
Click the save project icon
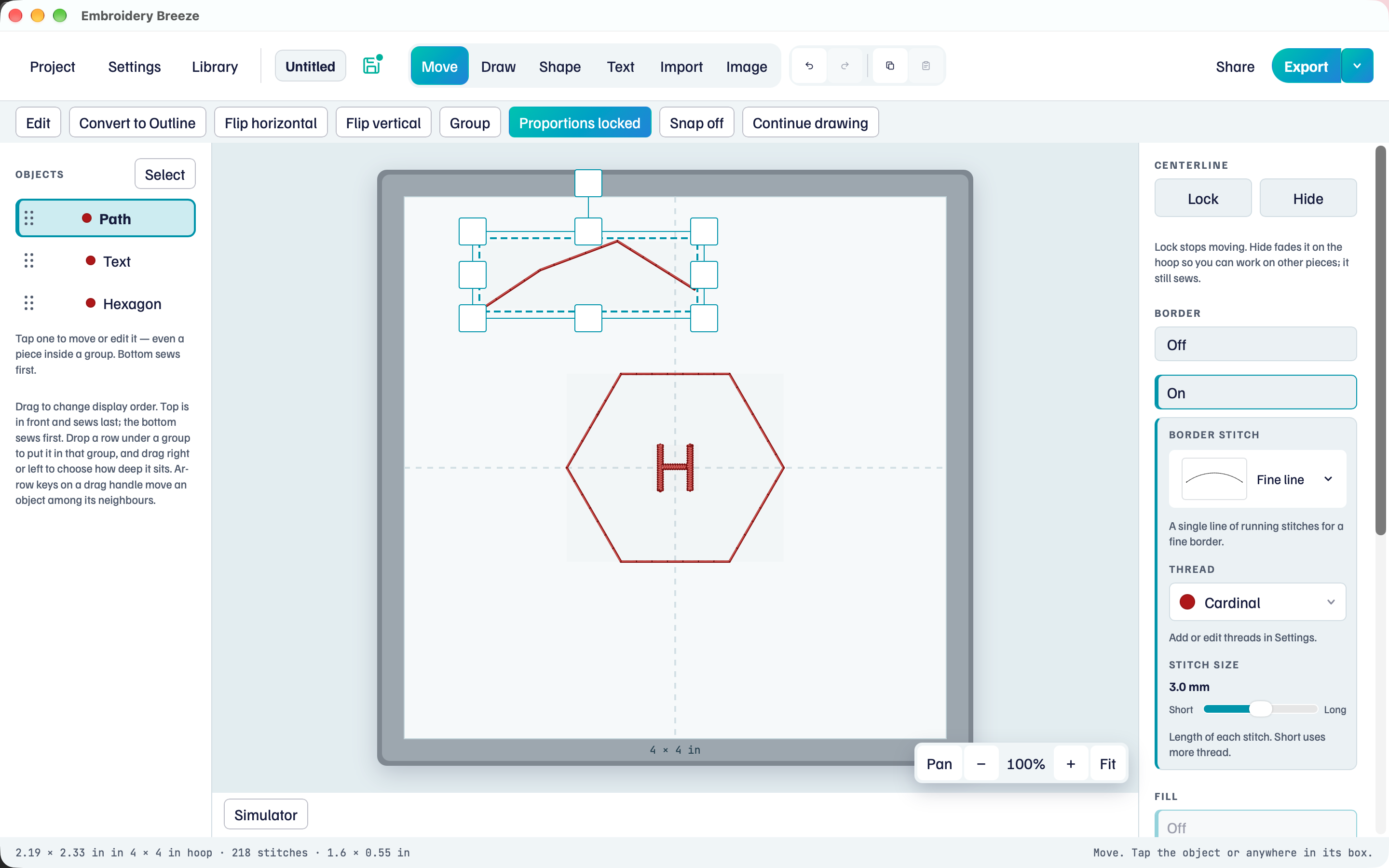click(372, 66)
